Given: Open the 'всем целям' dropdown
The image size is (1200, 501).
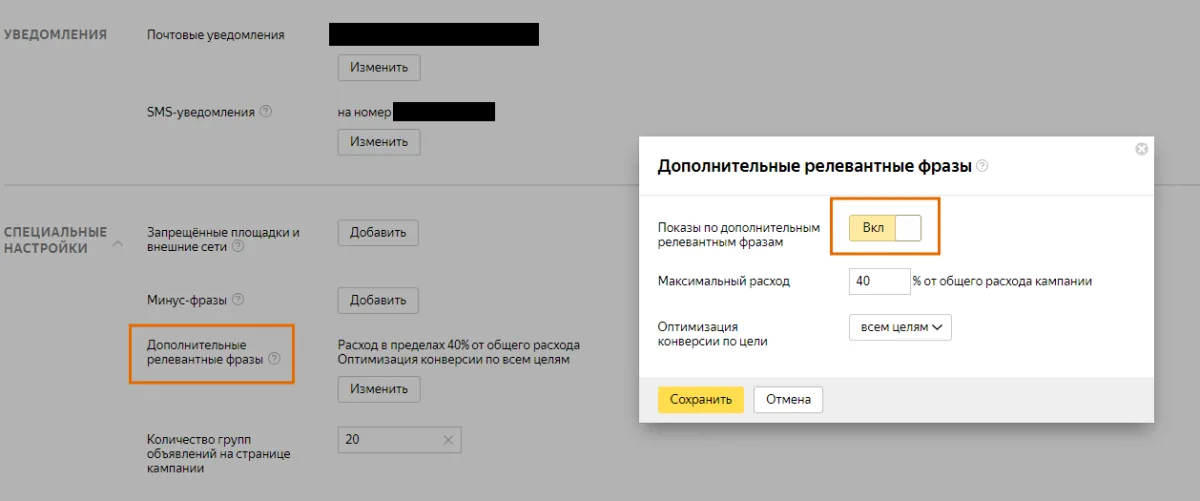Looking at the screenshot, I should [x=900, y=328].
